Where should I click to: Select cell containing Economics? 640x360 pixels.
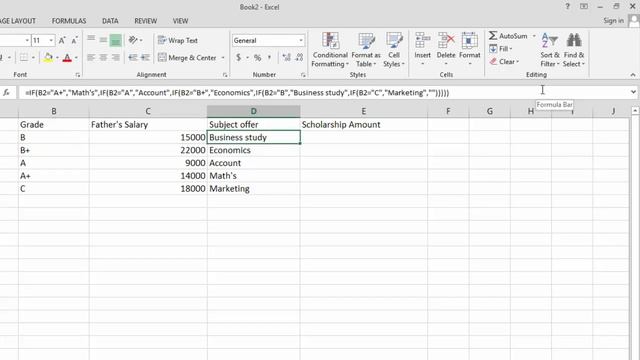[x=253, y=150]
